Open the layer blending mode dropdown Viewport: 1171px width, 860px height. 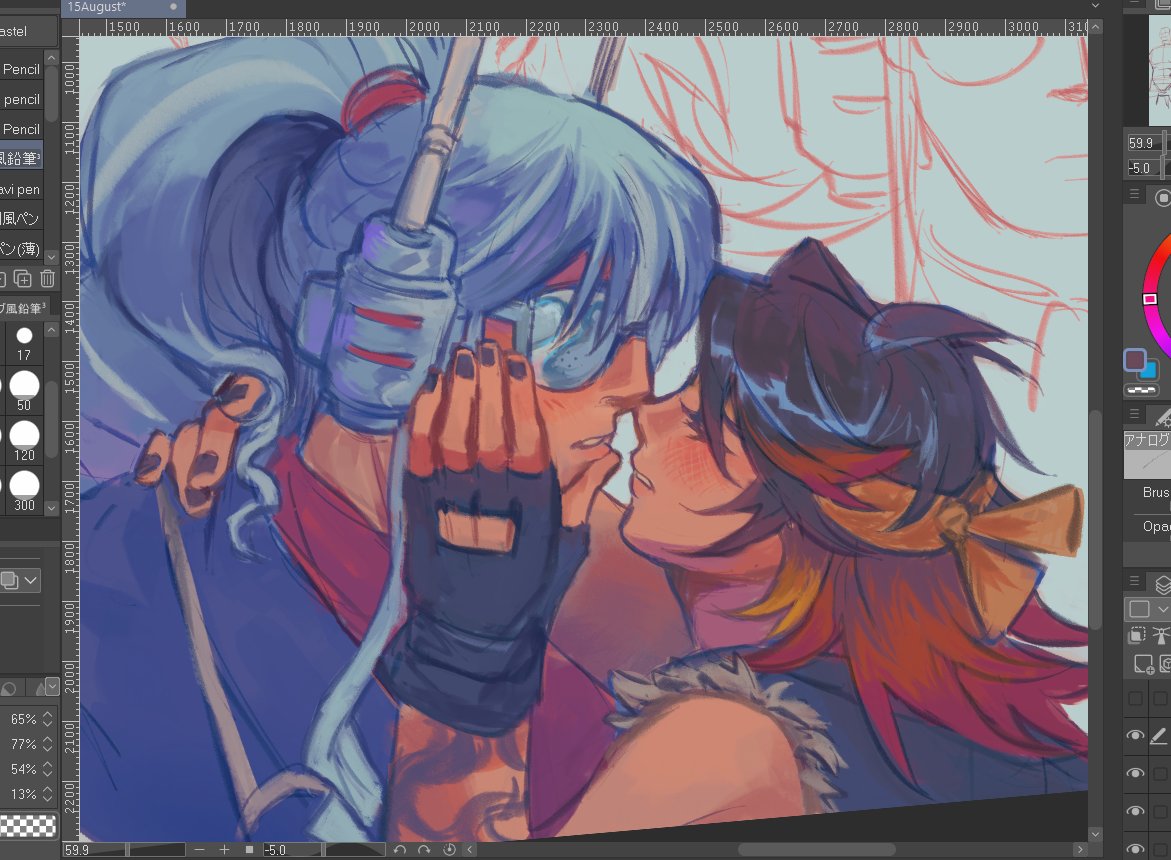point(1148,609)
